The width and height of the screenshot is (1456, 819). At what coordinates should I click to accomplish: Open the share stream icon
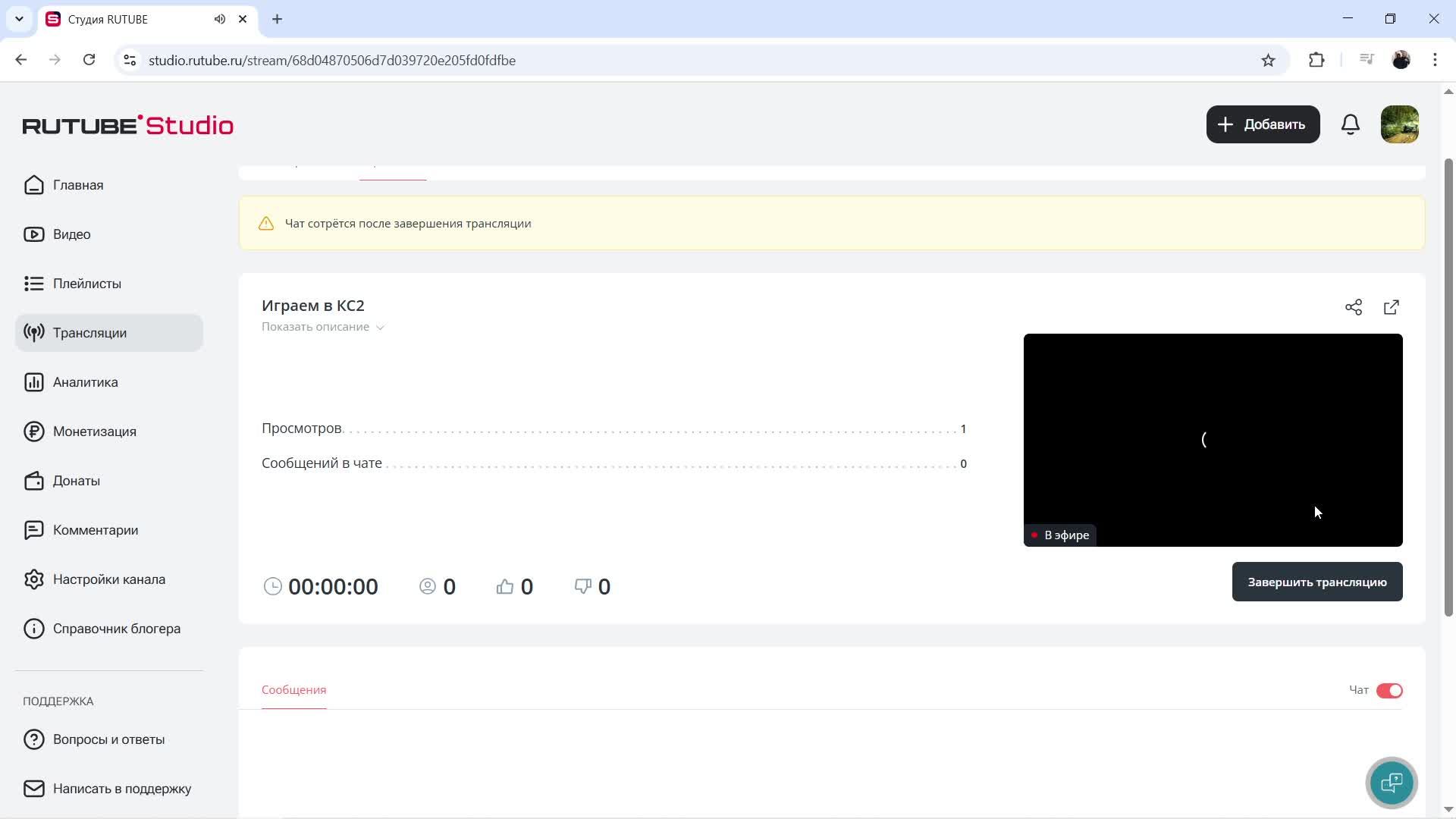coord(1354,307)
